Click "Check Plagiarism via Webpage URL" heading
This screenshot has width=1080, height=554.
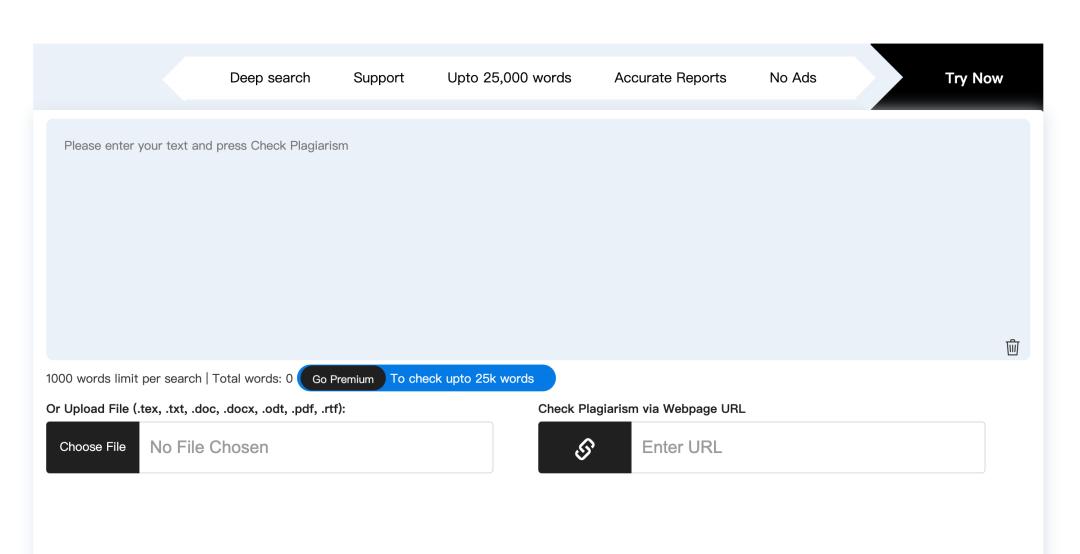pos(642,408)
